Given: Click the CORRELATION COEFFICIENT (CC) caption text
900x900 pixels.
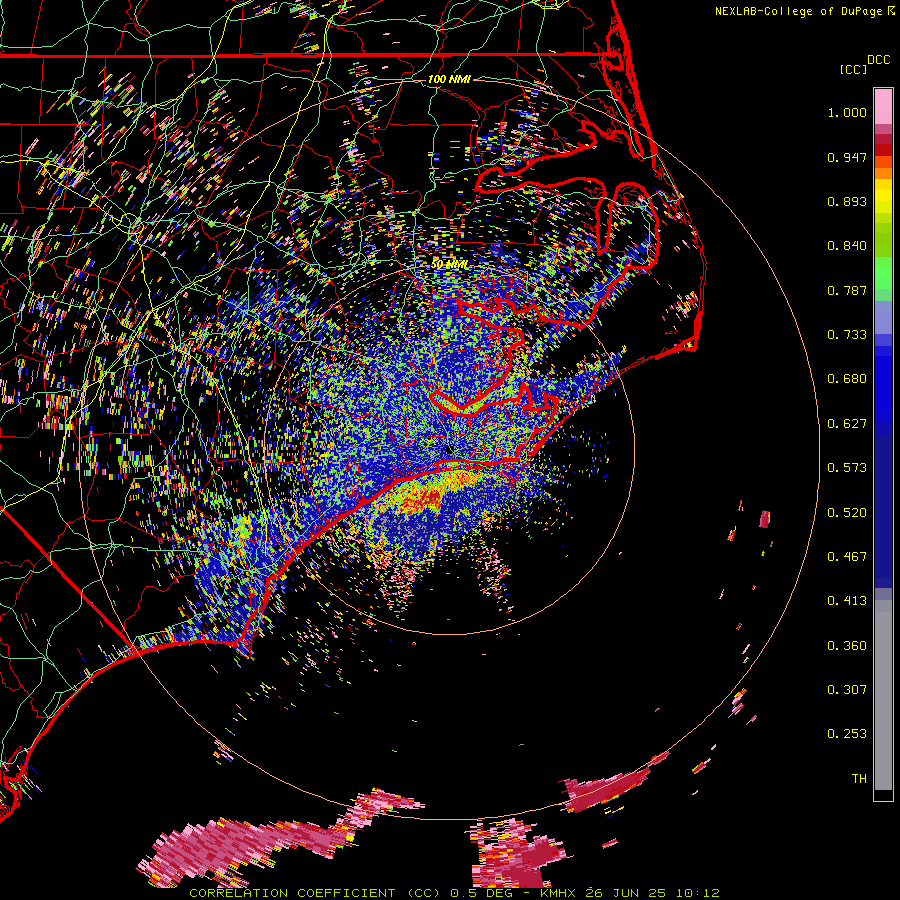Looking at the screenshot, I should pos(315,893).
